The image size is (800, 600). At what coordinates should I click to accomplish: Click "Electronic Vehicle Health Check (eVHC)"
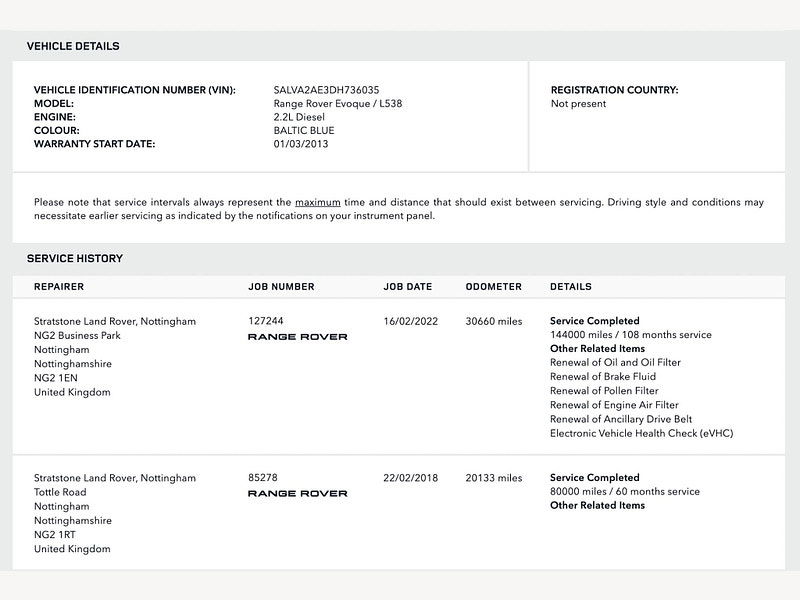click(x=641, y=434)
